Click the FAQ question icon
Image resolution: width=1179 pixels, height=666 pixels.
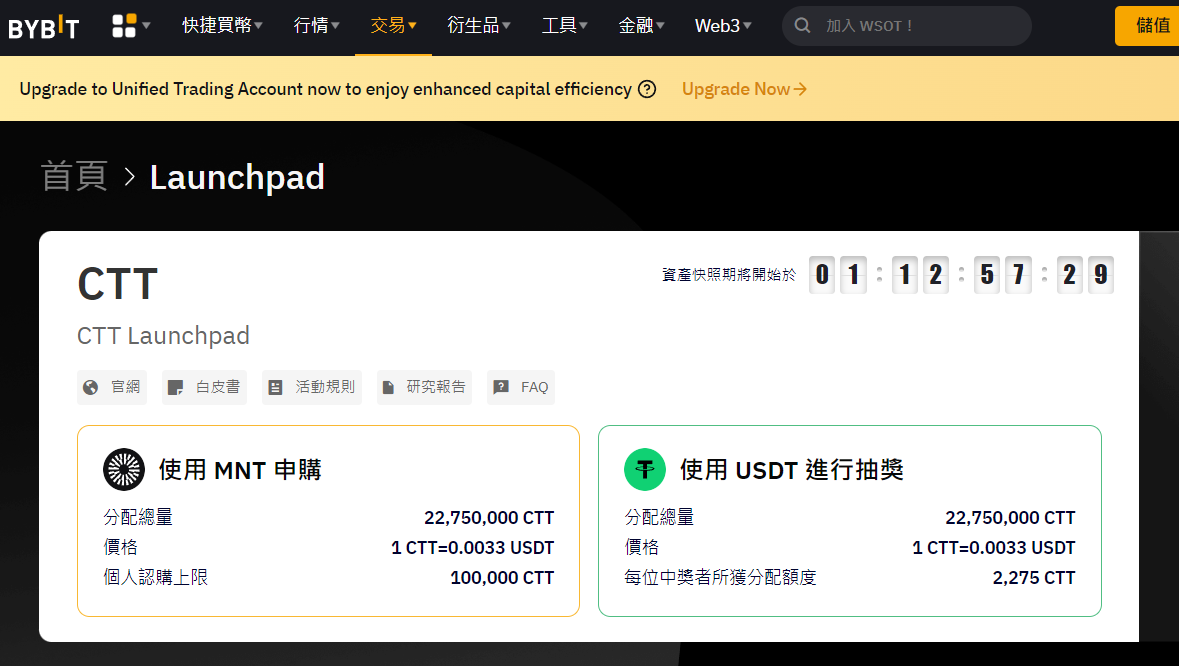tap(501, 387)
